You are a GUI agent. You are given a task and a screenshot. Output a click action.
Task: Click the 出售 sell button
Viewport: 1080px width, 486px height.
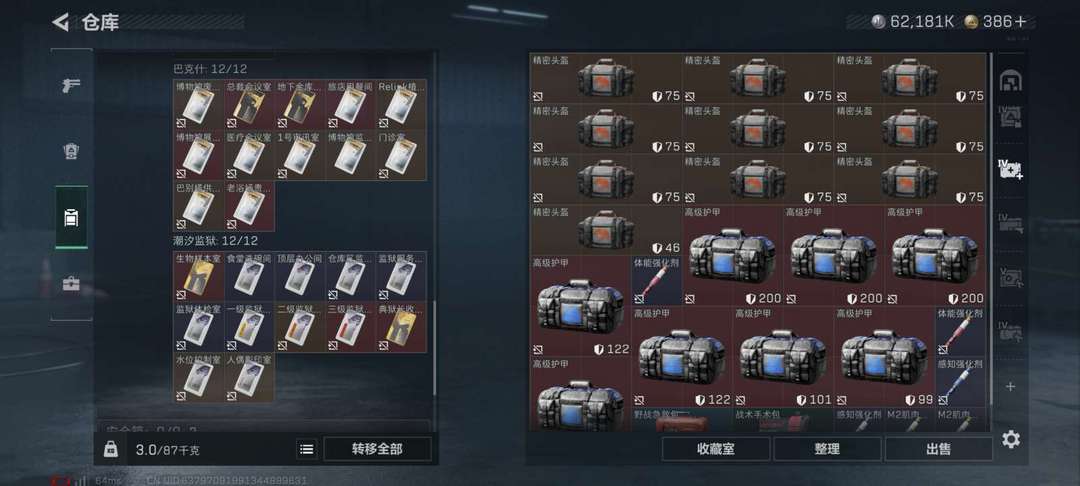tap(938, 449)
